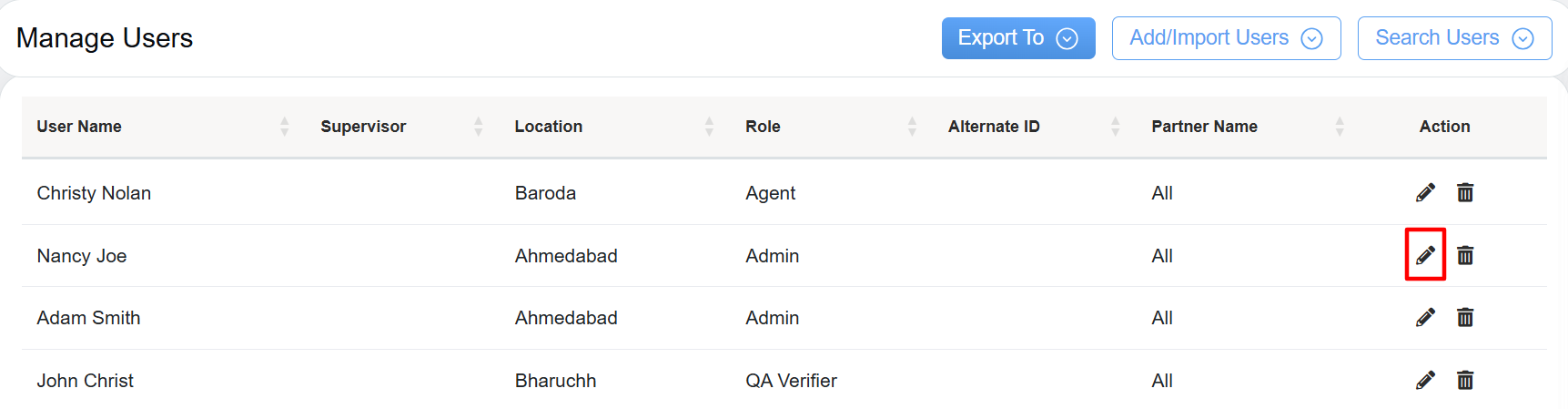Select the Nancy Joe name cell

82,256
